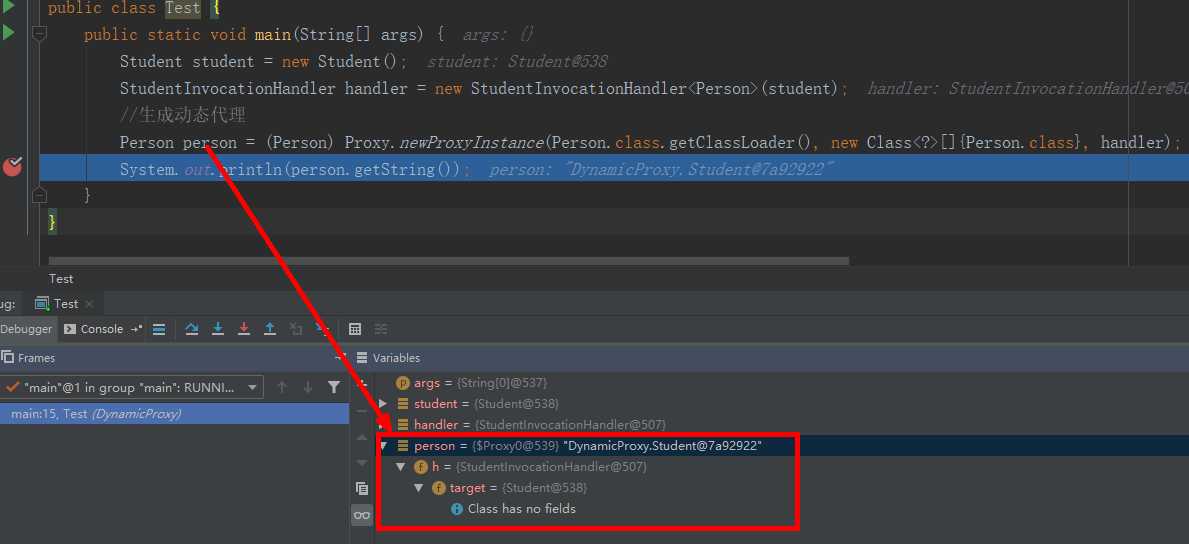1189x544 pixels.
Task: Click Drop Frame icon in debug toolbar
Action: pyautogui.click(x=296, y=329)
